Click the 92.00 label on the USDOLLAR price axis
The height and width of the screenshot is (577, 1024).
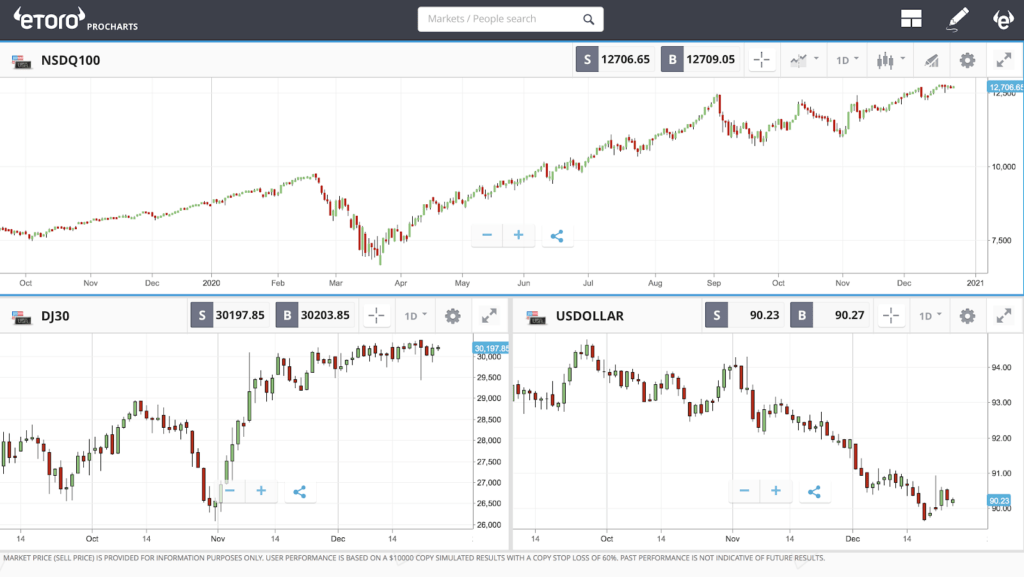1002,438
